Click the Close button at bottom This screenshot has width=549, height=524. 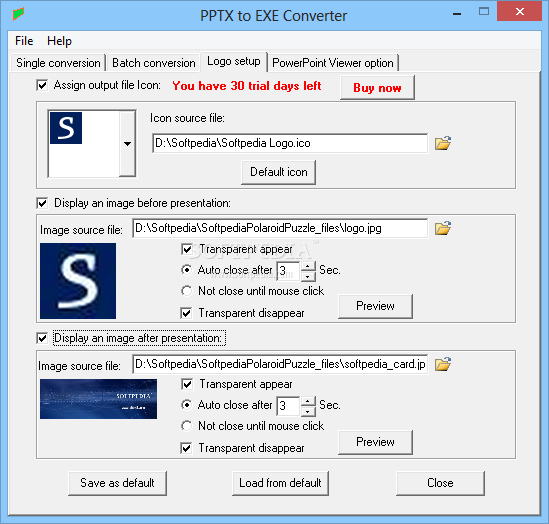tap(440, 483)
